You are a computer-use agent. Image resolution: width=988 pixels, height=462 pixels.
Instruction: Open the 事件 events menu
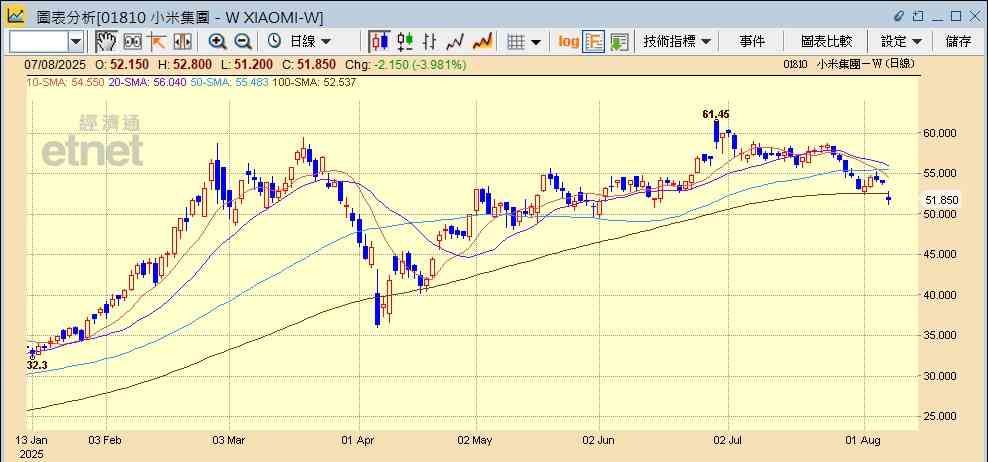pos(752,42)
